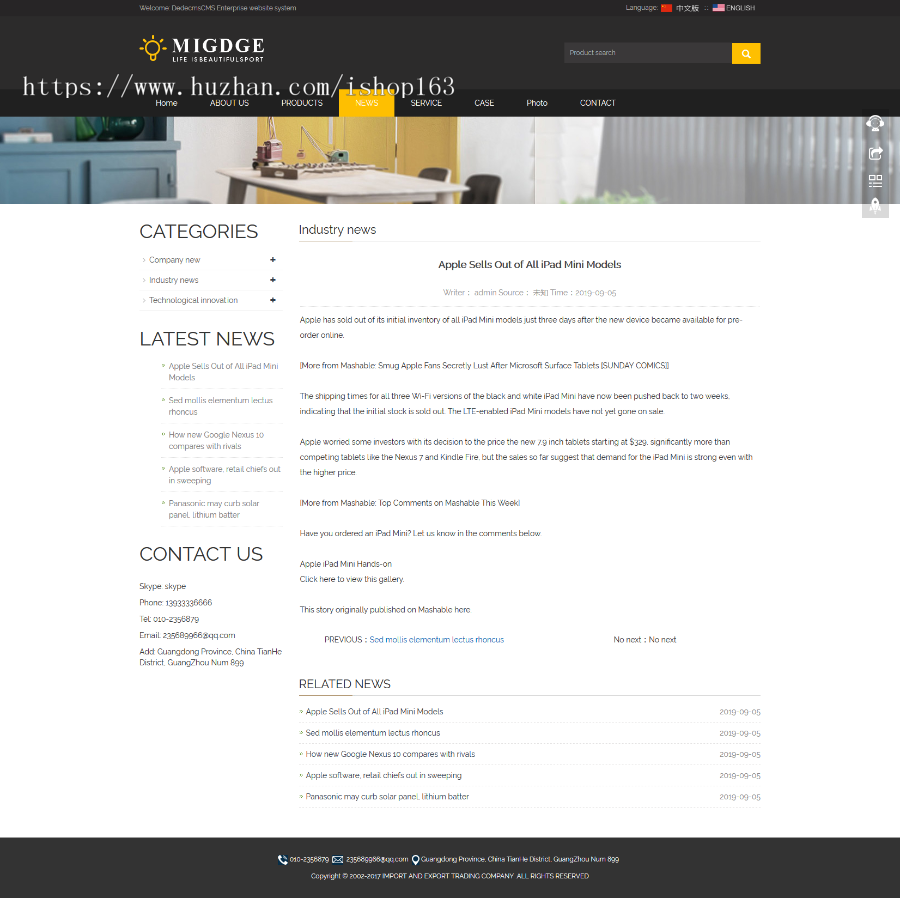Click the share icon in floating sidebar
The image size is (900, 898).
point(875,153)
